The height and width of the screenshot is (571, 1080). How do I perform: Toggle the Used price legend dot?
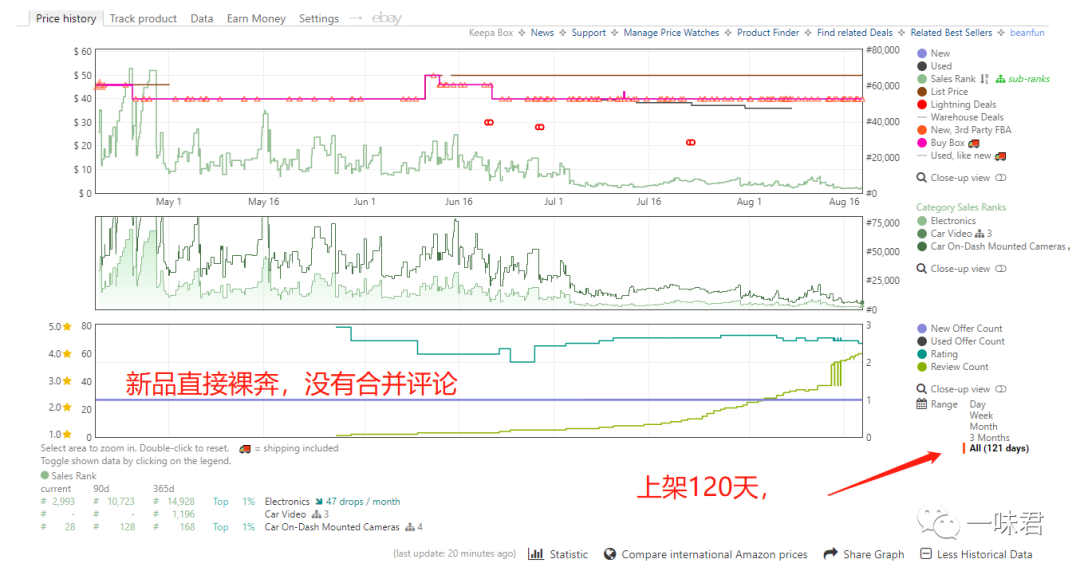click(922, 66)
